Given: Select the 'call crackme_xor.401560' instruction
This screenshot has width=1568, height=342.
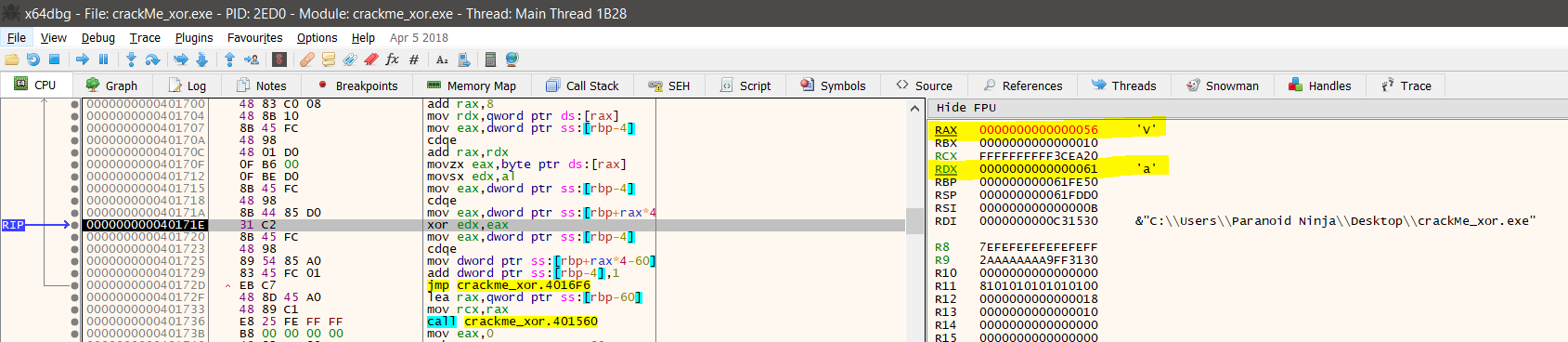Looking at the screenshot, I should point(512,322).
